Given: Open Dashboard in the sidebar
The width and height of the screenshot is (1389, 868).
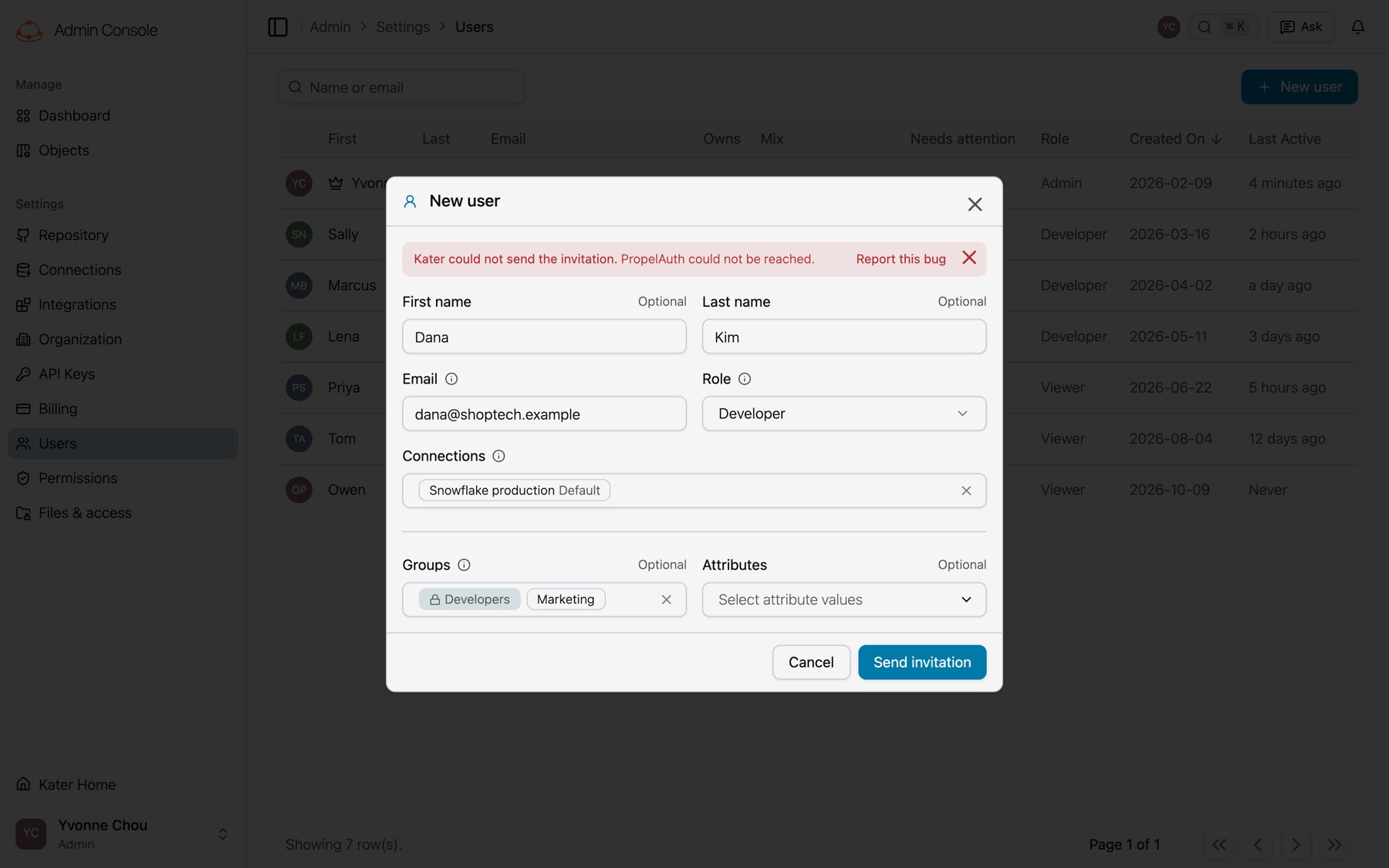Looking at the screenshot, I should 123,116.
